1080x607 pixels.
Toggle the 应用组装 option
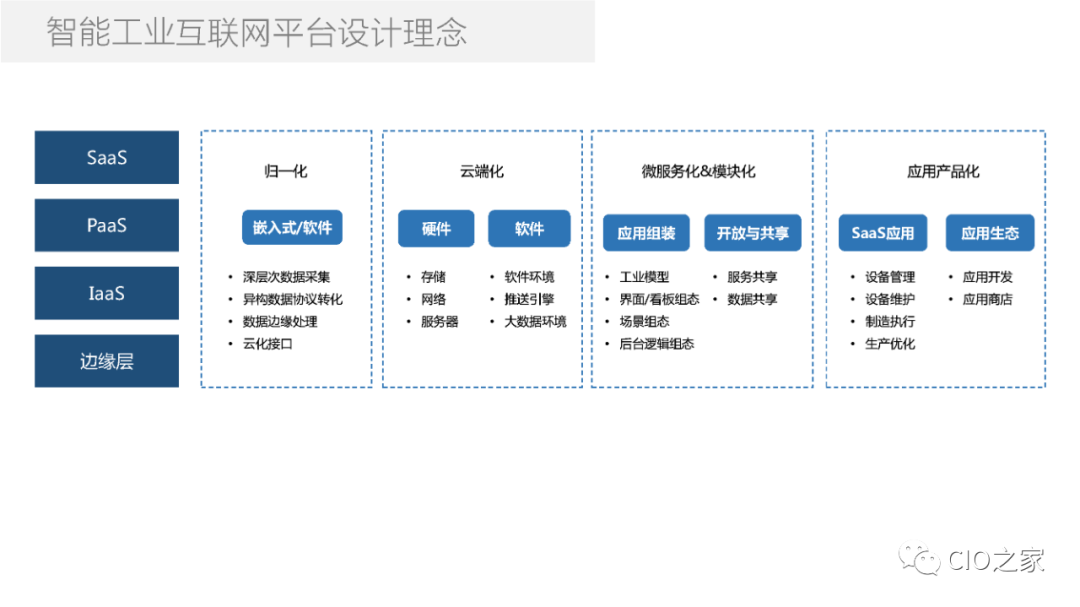[x=646, y=233]
